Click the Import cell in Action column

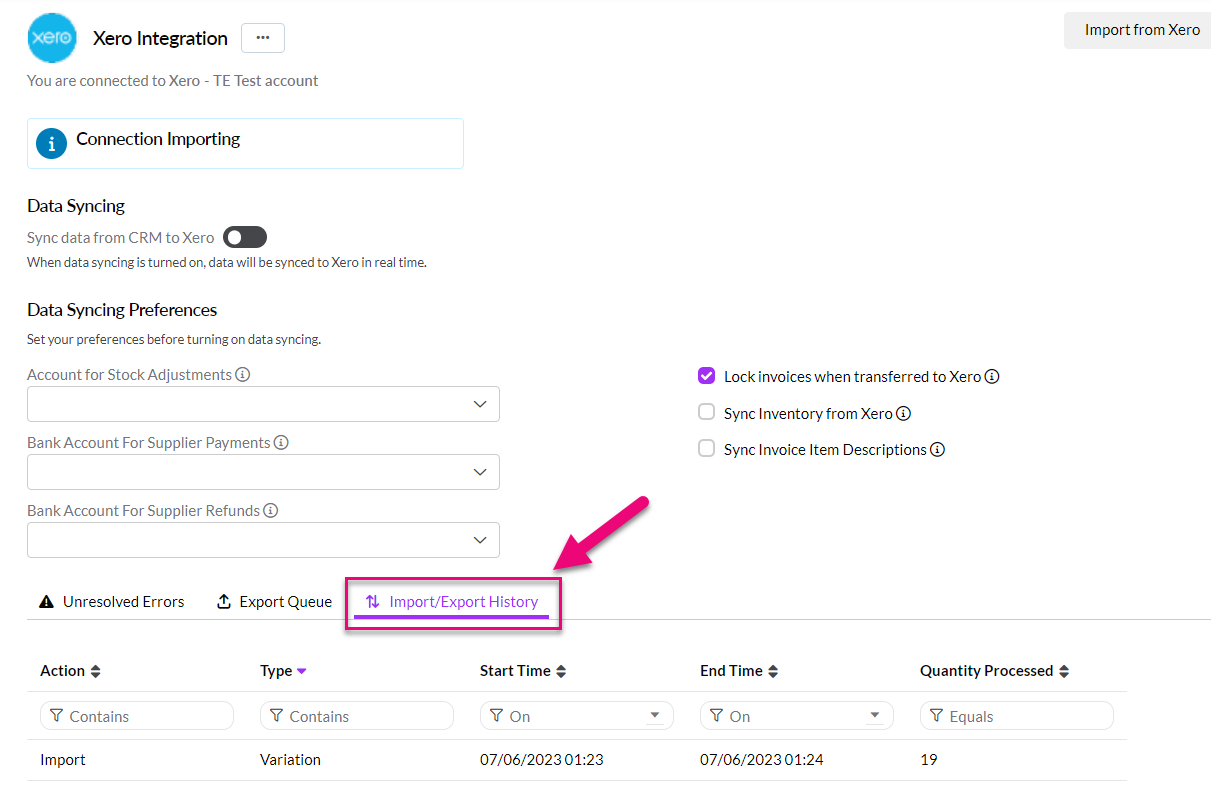[63, 760]
